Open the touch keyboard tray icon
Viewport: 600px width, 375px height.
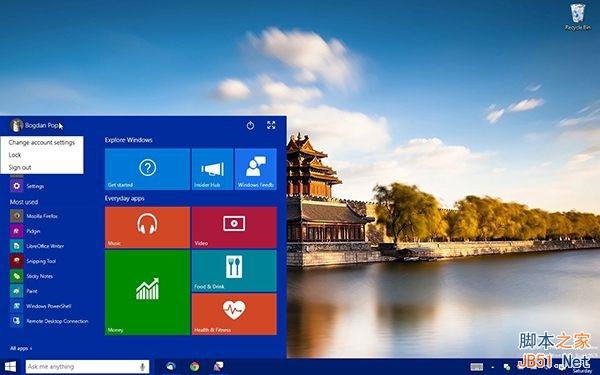coord(477,367)
